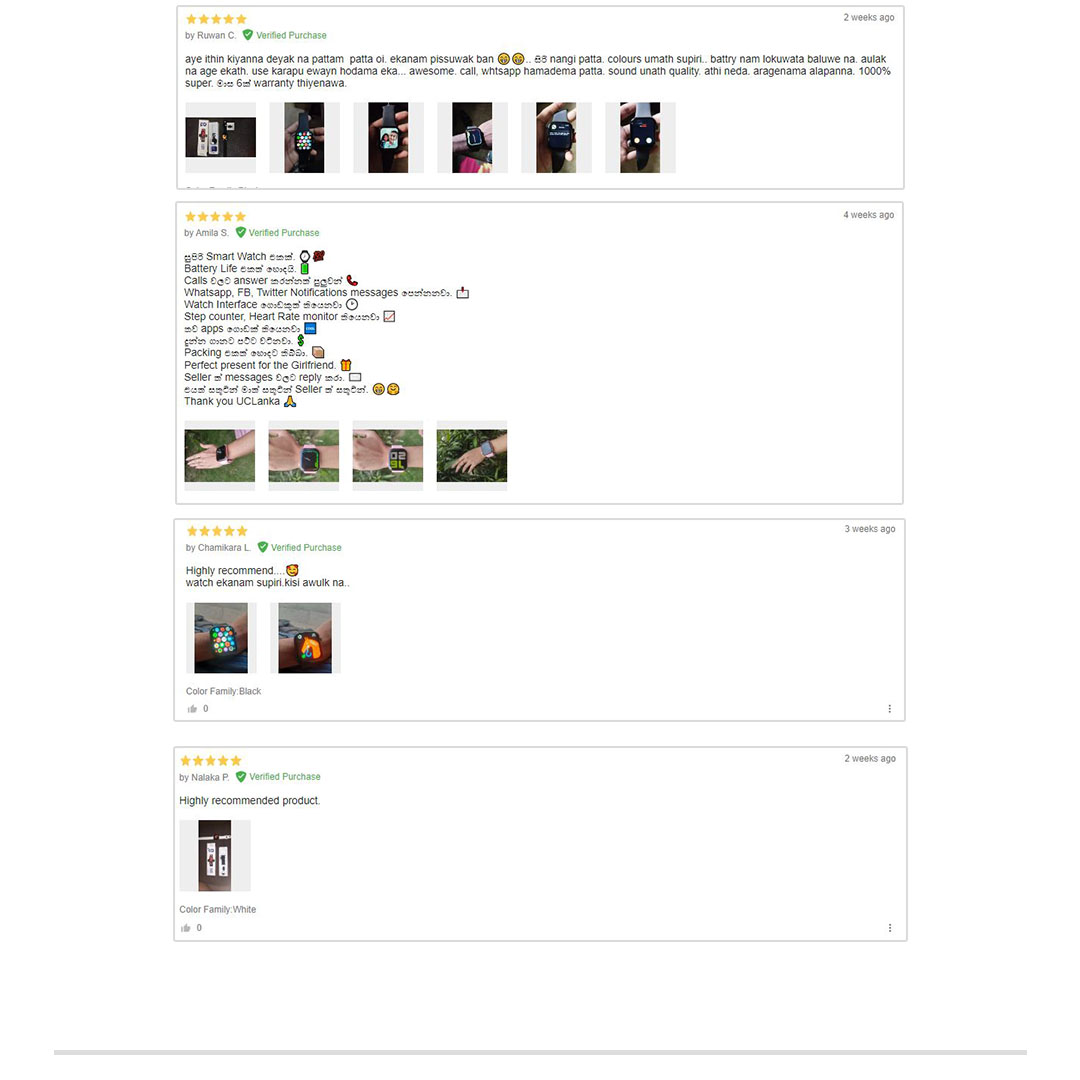This screenshot has width=1080, height=1080.
Task: Click the Verified Purchase badge icon beside Ruwan C.
Action: coord(248,34)
